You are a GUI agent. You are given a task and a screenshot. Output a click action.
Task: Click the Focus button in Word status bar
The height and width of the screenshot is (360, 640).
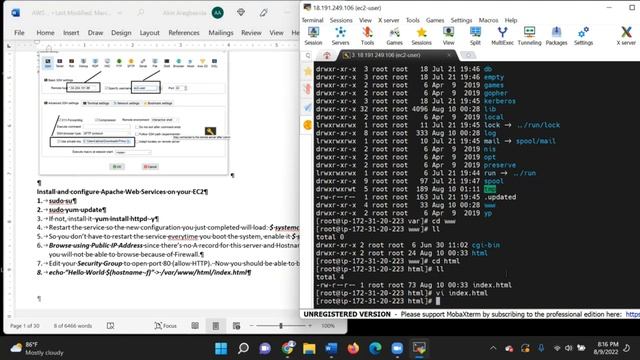point(166,325)
